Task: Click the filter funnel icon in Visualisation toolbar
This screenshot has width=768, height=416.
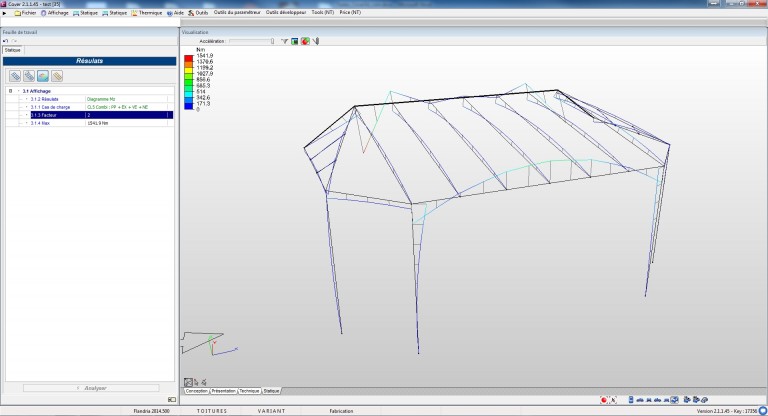Action: 285,42
